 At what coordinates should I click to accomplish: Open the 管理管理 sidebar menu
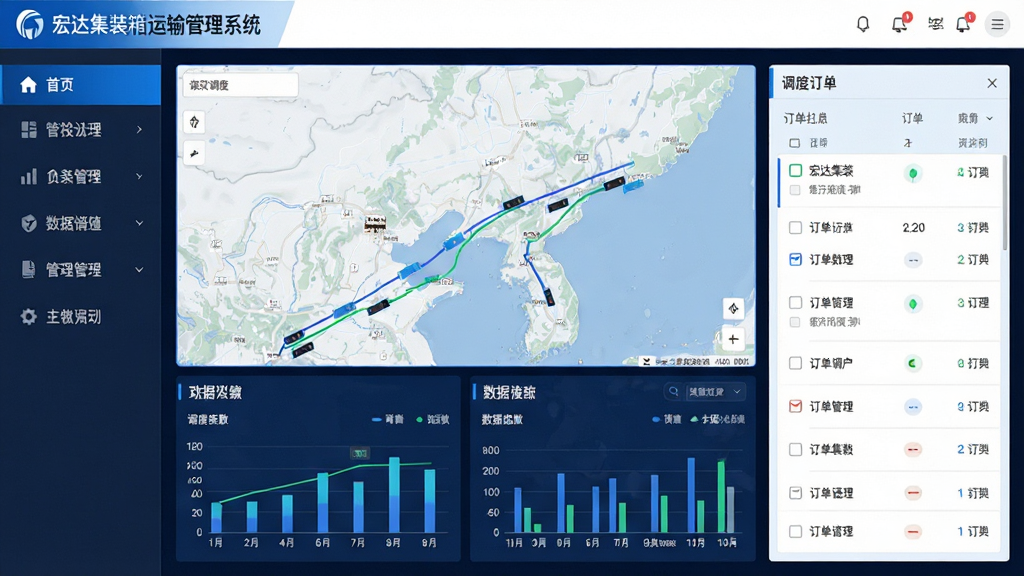click(80, 270)
